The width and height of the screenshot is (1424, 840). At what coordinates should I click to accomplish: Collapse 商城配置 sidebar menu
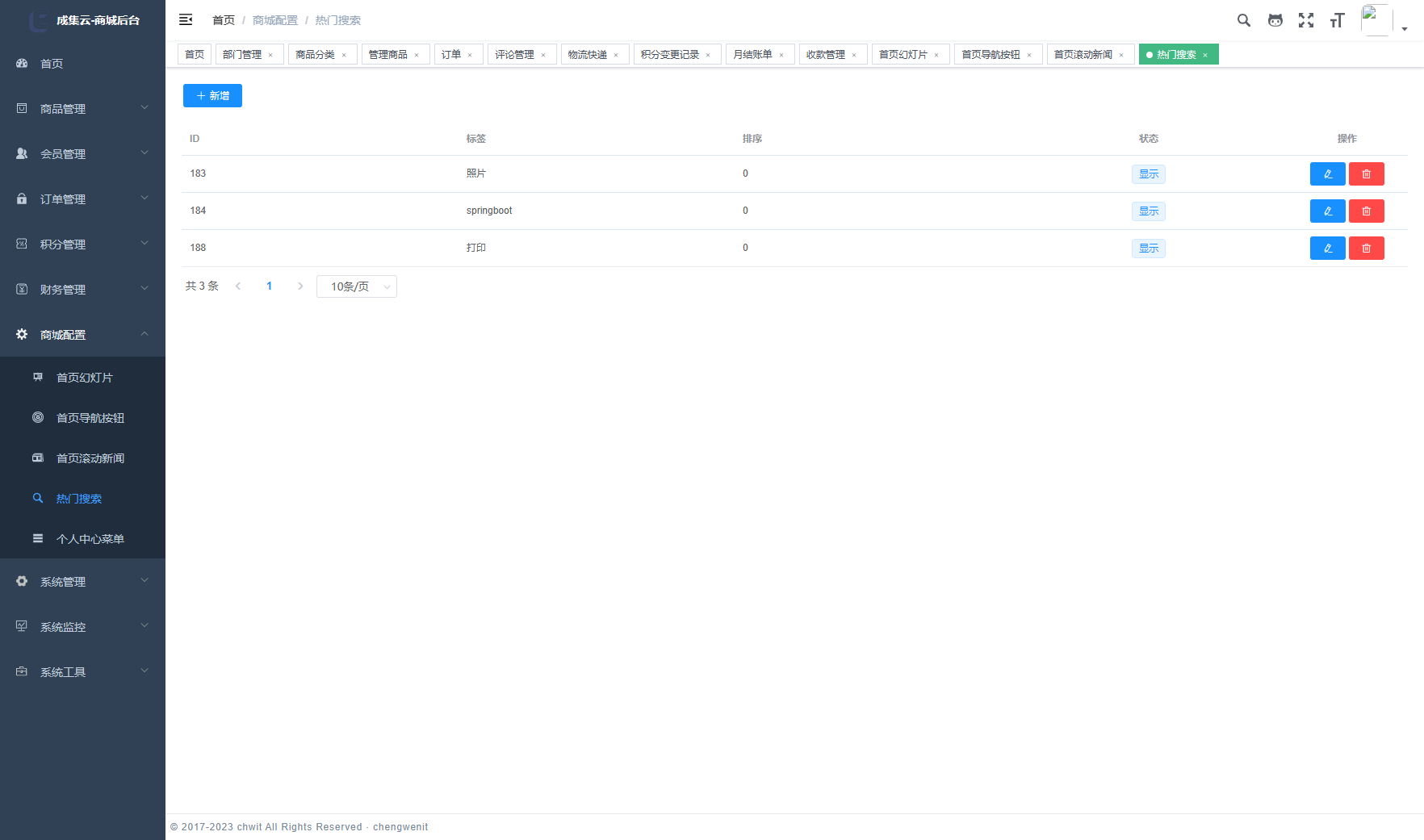(x=82, y=334)
